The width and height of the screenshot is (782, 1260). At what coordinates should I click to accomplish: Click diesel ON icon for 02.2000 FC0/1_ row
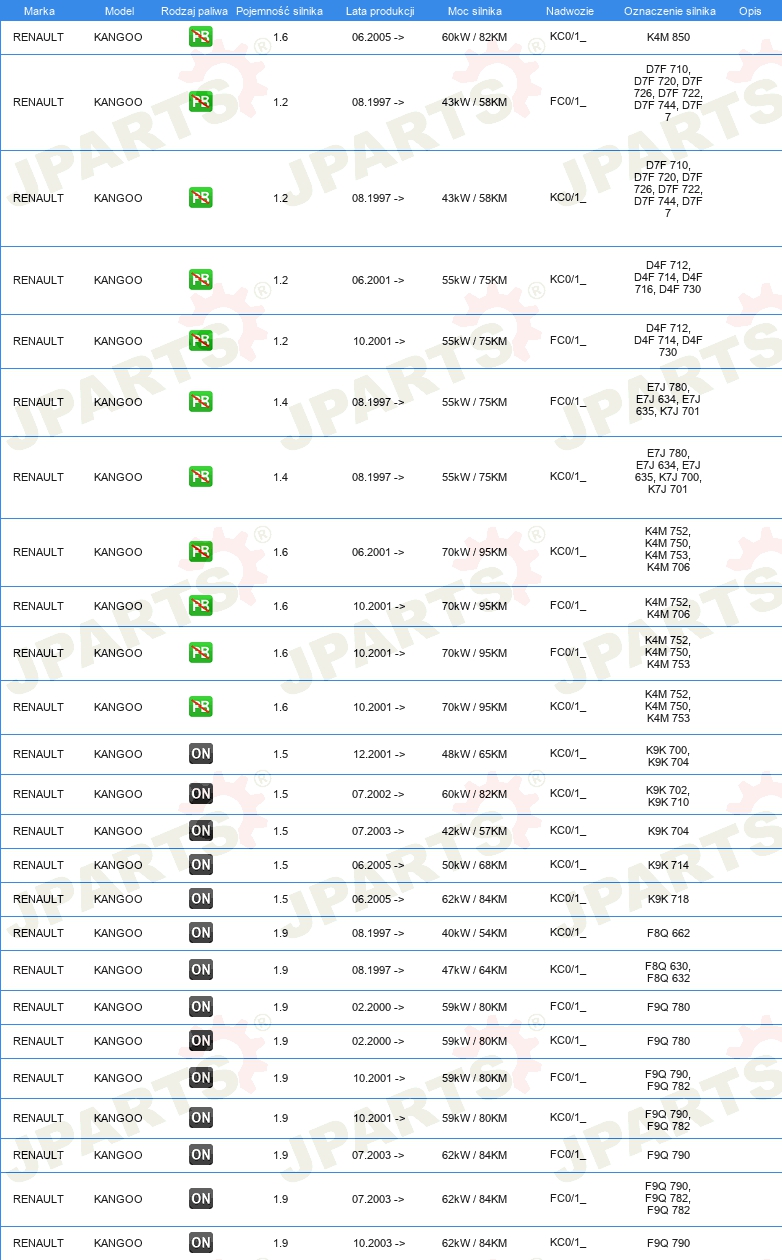coord(201,1007)
